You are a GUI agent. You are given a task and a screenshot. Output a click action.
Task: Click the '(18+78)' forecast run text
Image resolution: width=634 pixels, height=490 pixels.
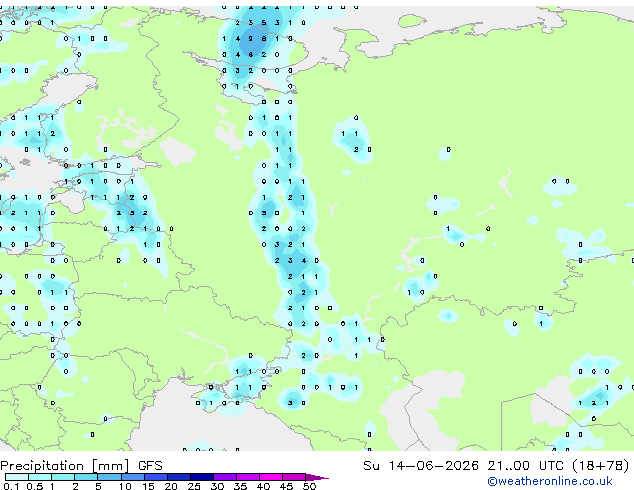[x=600, y=466]
